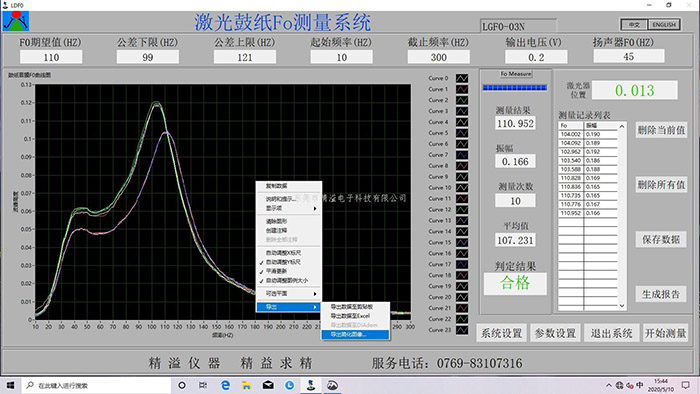
Task: Expand the highlighted 导出 submenu entry
Action: click(289, 307)
